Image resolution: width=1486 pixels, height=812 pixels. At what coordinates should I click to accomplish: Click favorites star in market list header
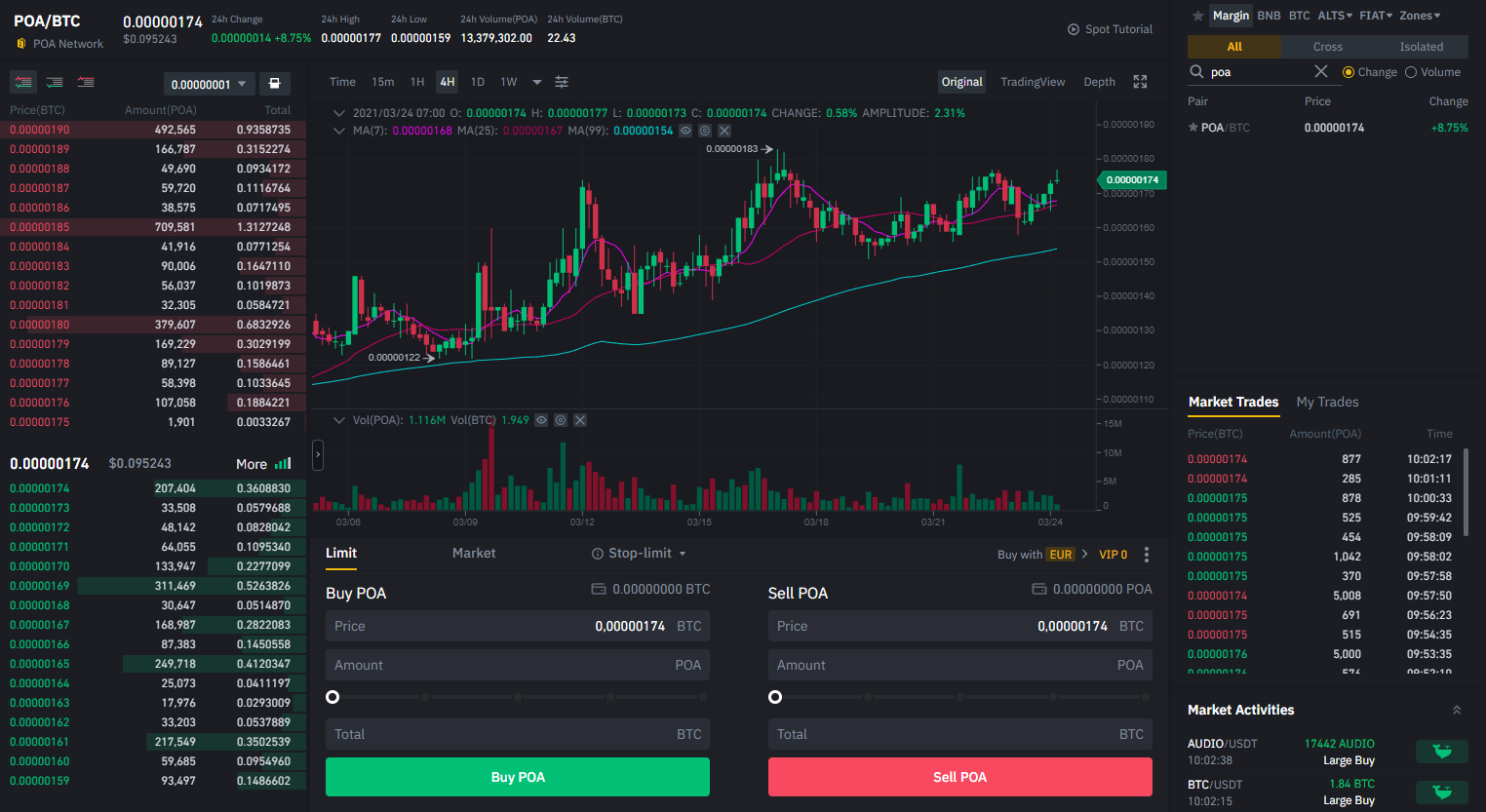pyautogui.click(x=1197, y=16)
